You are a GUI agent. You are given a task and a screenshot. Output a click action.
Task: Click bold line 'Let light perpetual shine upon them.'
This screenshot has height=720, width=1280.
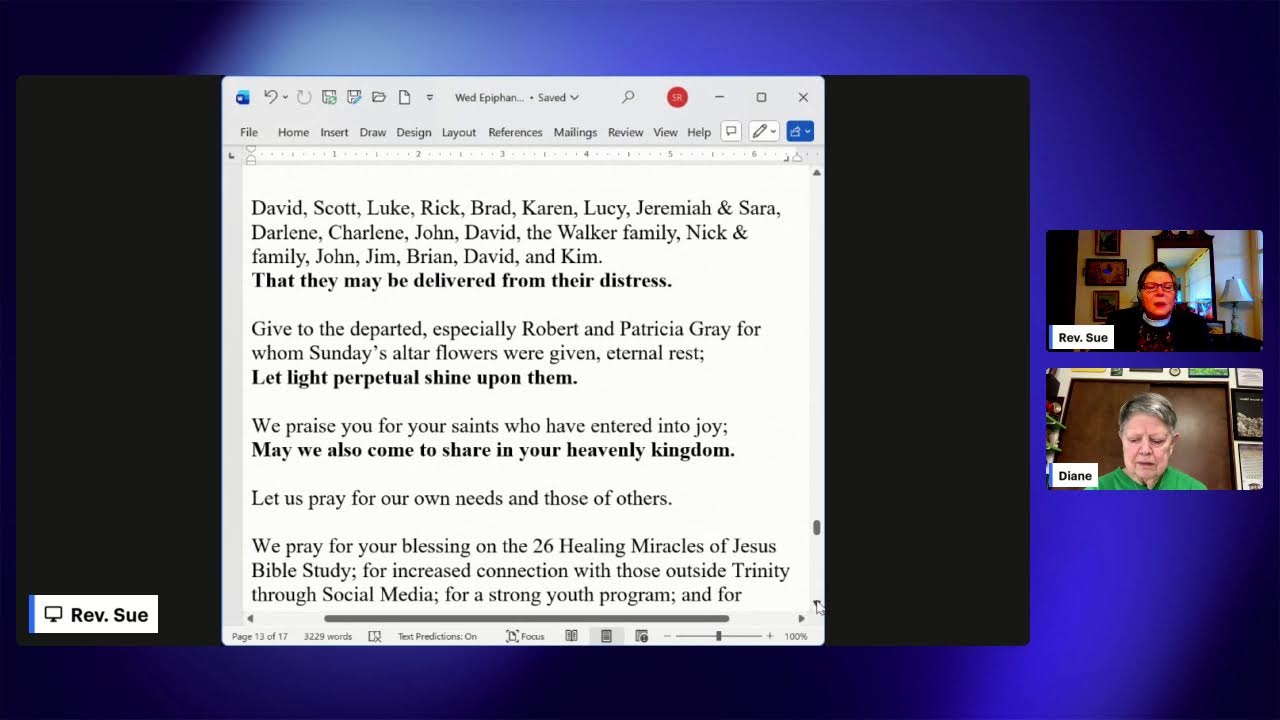tap(414, 378)
